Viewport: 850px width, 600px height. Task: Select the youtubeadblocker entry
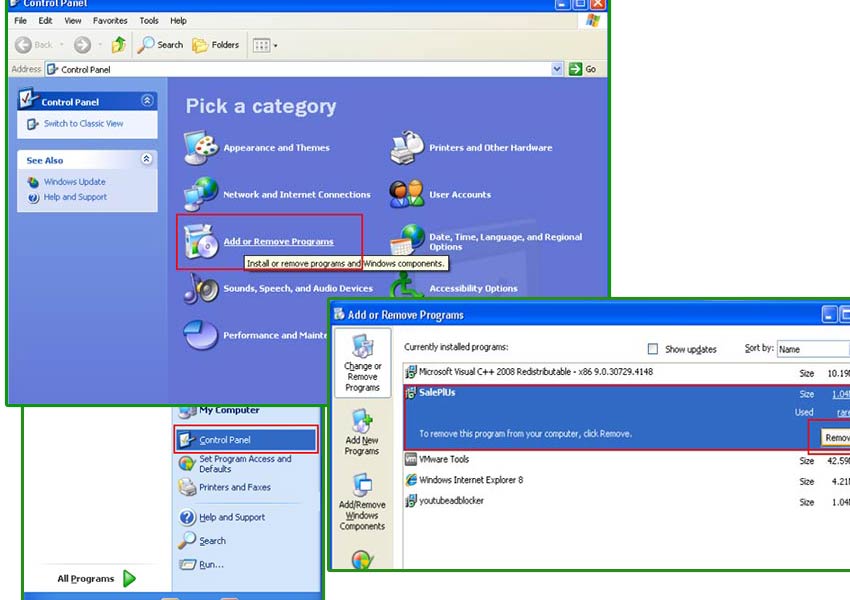627,501
